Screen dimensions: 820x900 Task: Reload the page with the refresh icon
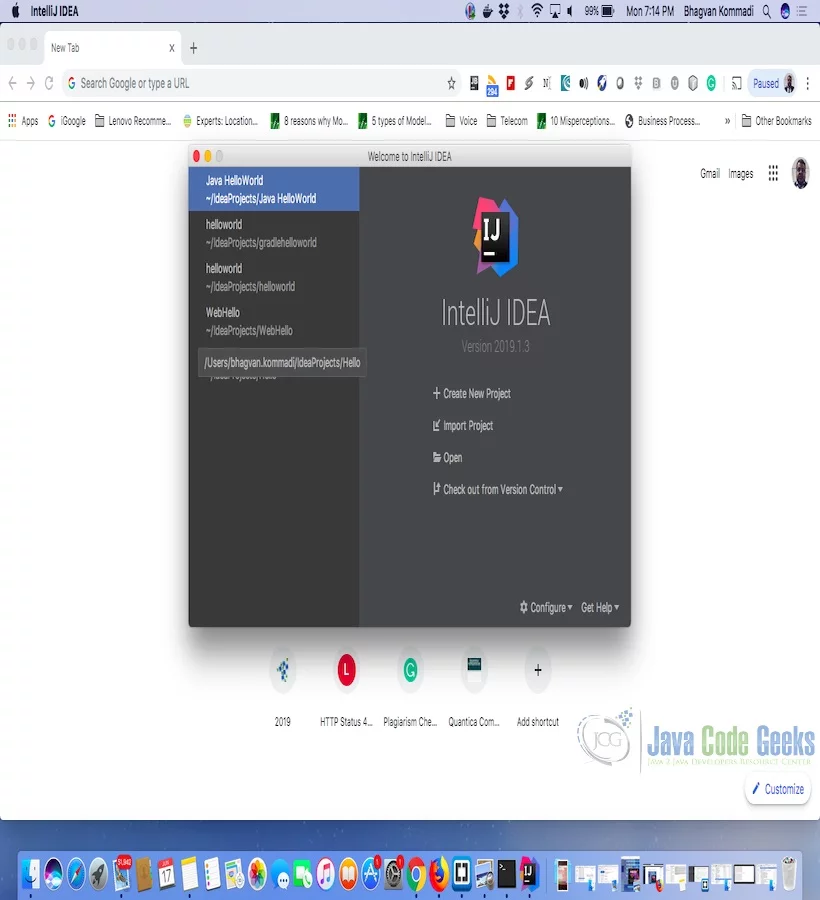coord(49,84)
